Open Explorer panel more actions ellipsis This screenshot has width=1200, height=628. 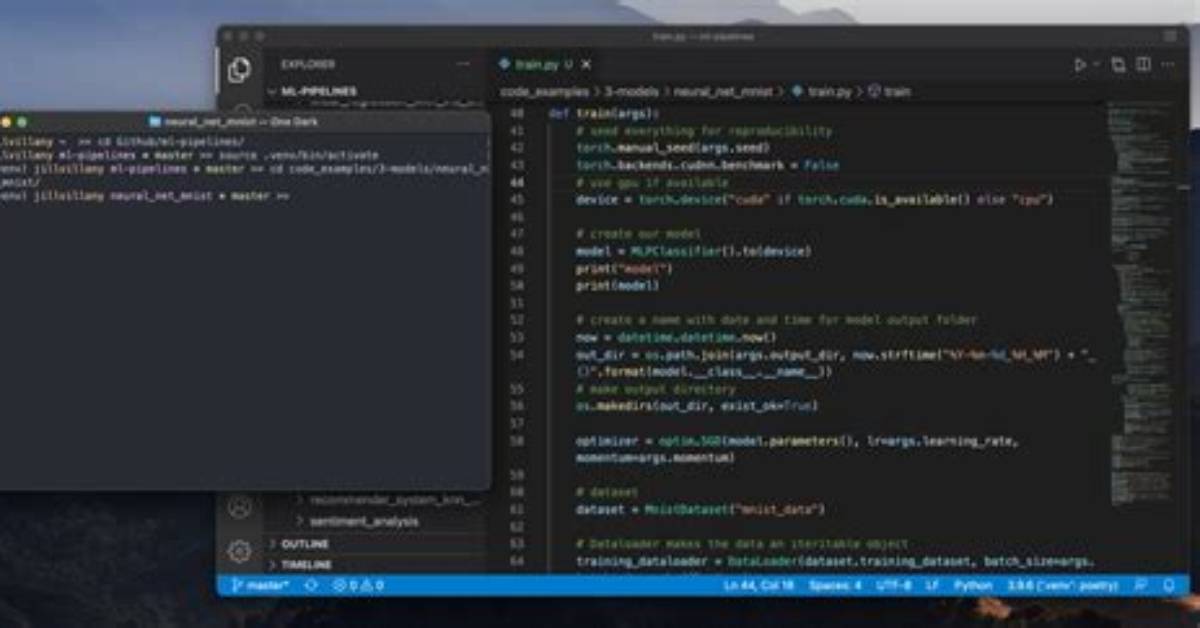point(462,64)
